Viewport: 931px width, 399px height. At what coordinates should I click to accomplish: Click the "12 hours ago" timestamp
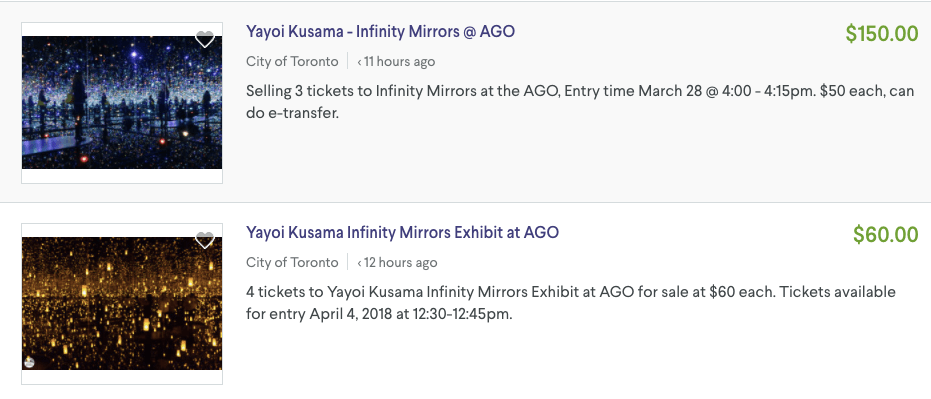[400, 262]
